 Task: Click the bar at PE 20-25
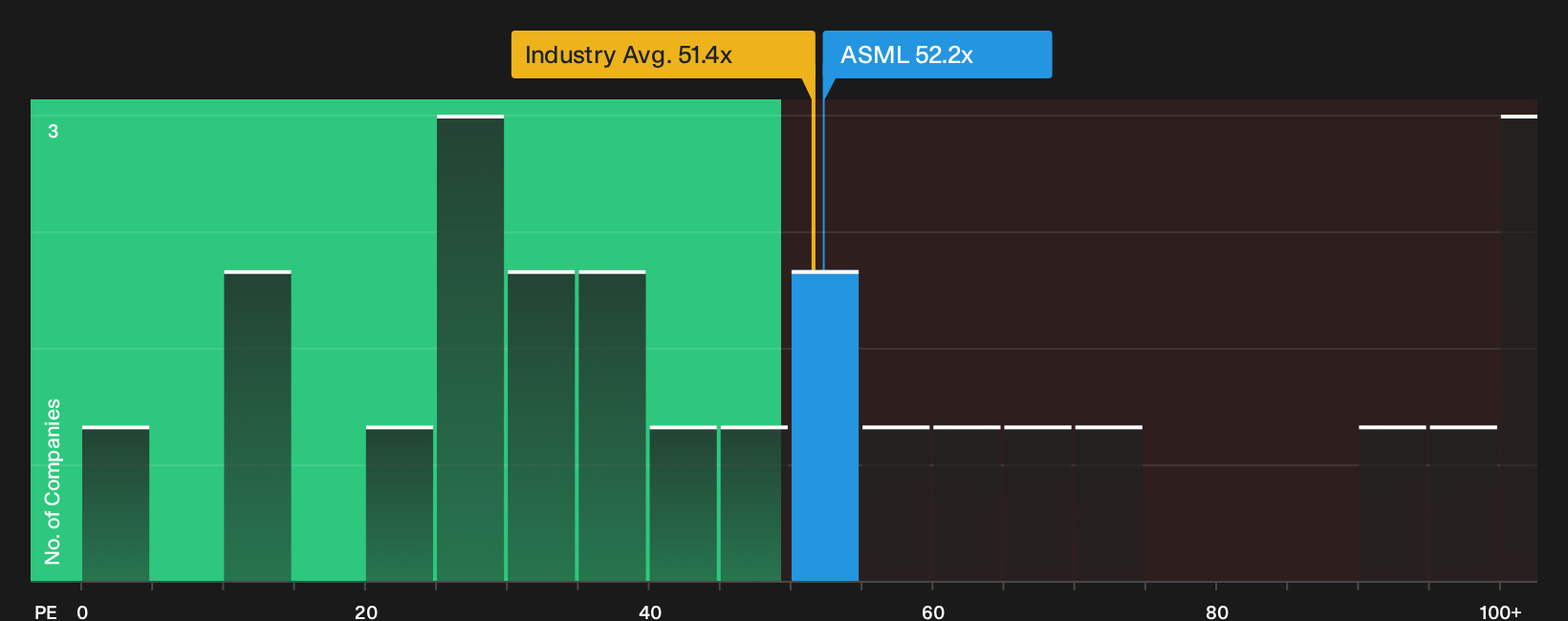tap(400, 503)
